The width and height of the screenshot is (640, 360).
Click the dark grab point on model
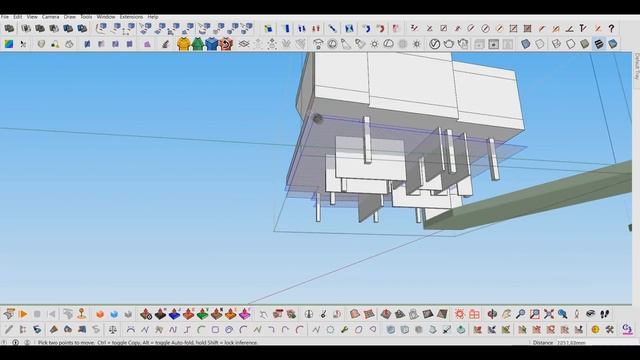point(318,119)
